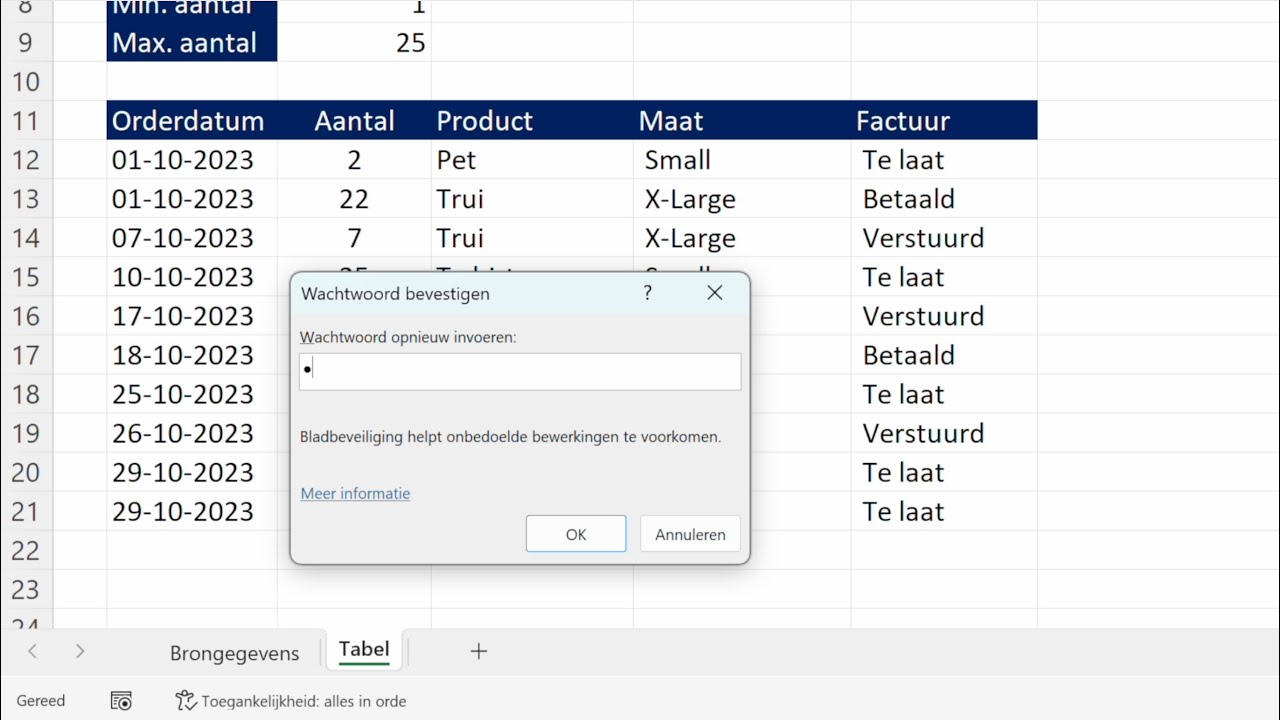This screenshot has height=720, width=1280.
Task: Select Betaald cell in row 17
Action: click(944, 355)
